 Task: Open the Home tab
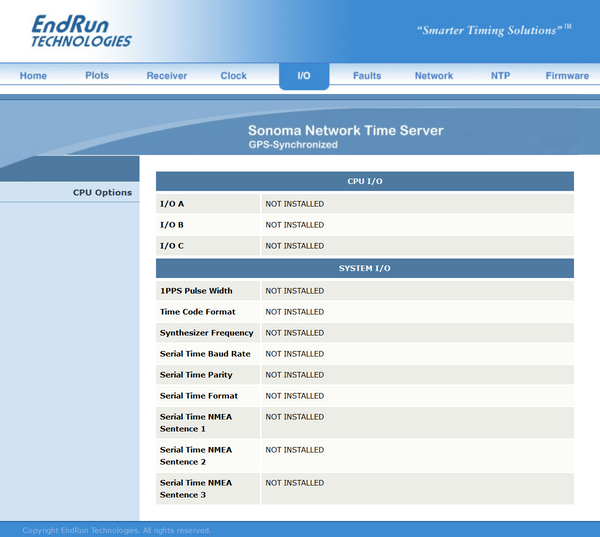point(33,75)
